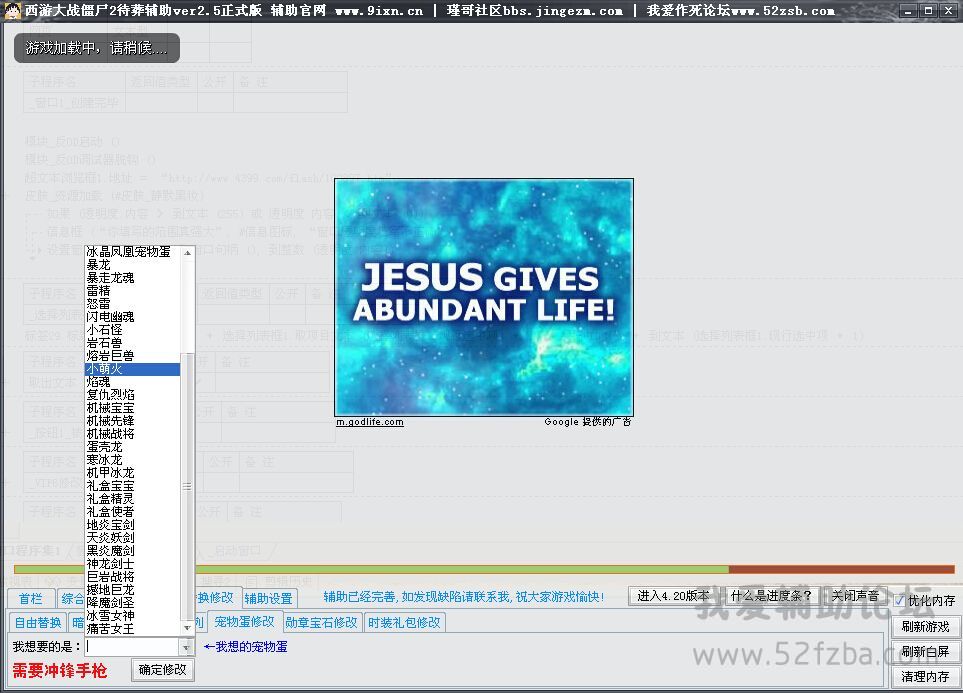Viewport: 963px width, 693px height.
Task: Switch to the 首栏 tab
Action: (x=31, y=598)
